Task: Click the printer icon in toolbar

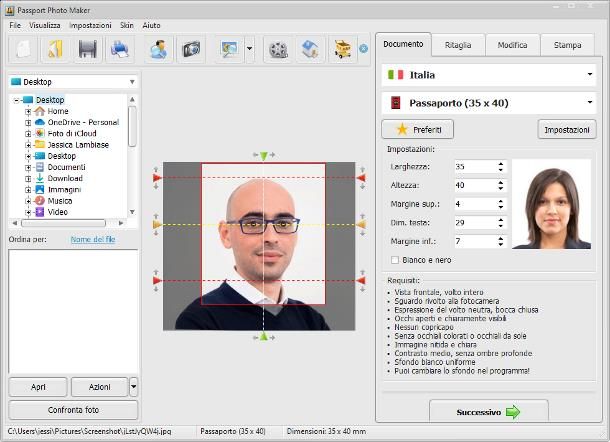Action: coord(120,49)
